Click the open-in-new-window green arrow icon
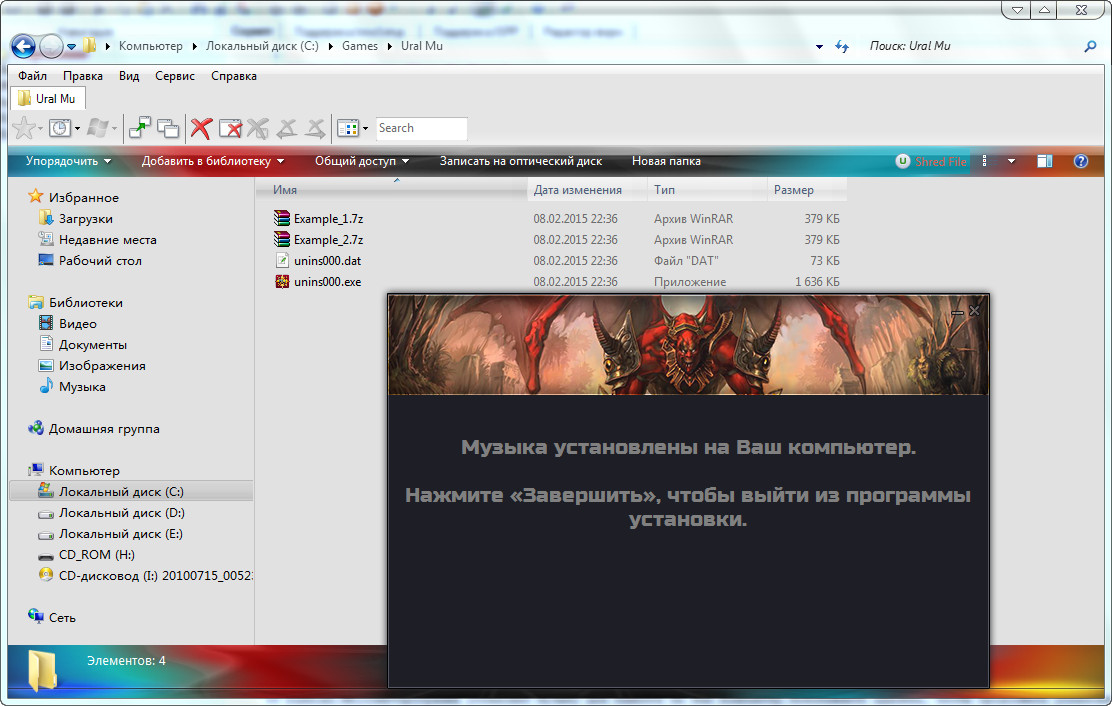This screenshot has width=1112, height=706. (140, 128)
